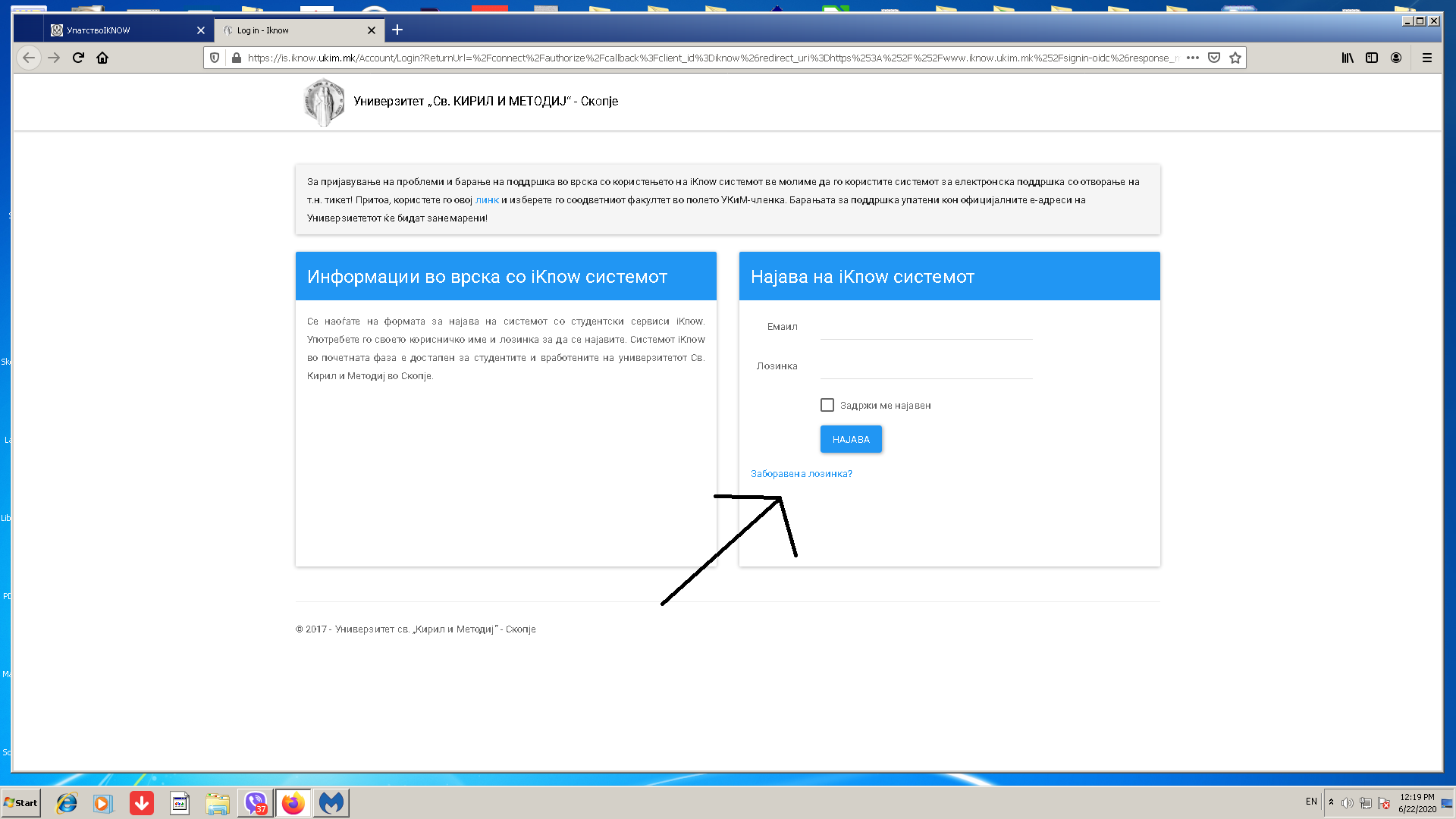Bookmark this page with the star

tap(1235, 58)
